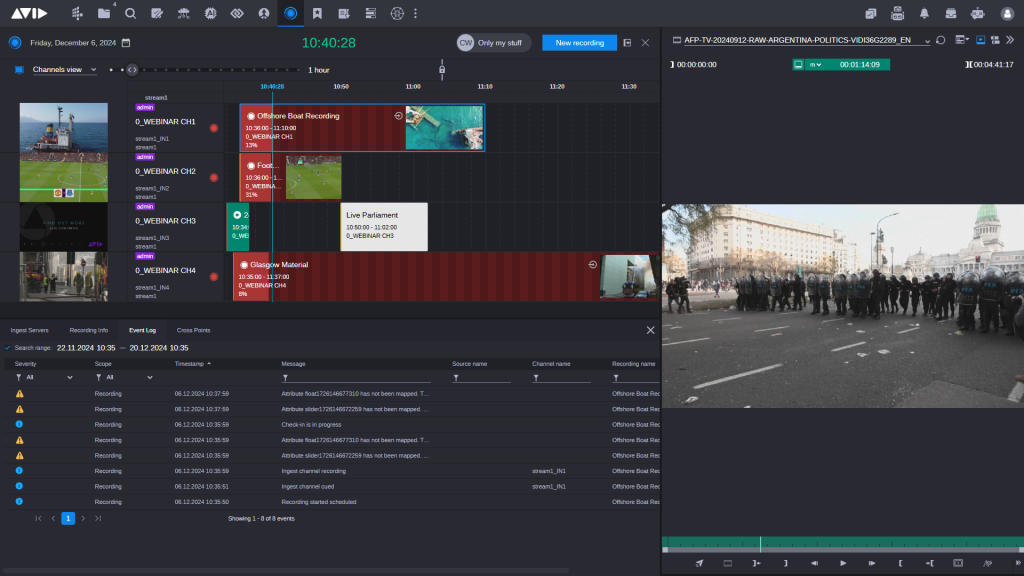Toggle the timeline lock icon
The height and width of the screenshot is (576, 1024).
pos(442,69)
